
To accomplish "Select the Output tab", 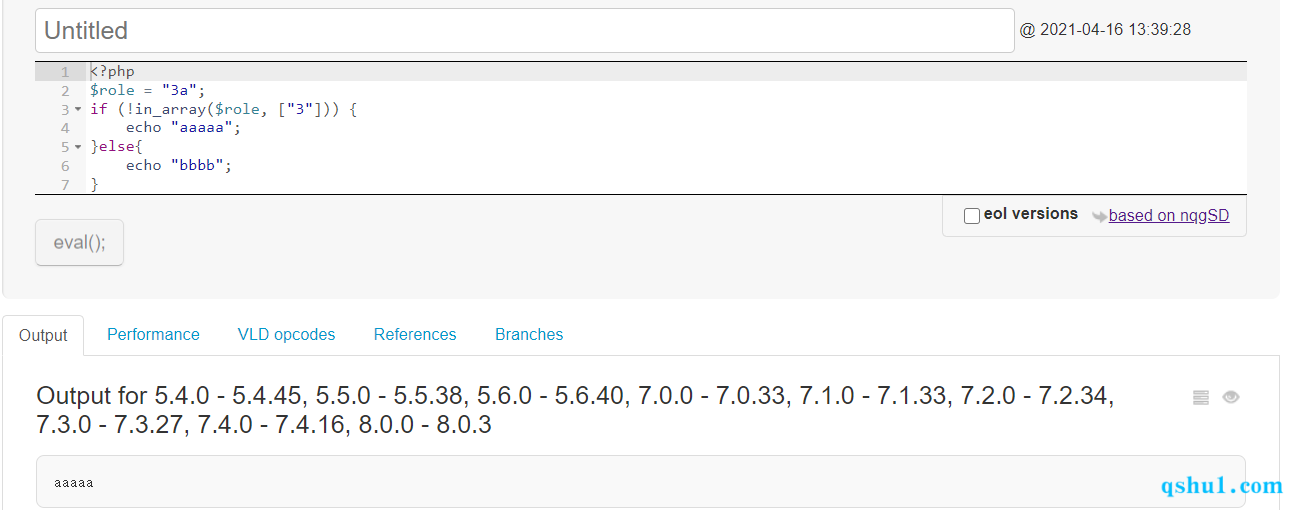I will tap(43, 335).
